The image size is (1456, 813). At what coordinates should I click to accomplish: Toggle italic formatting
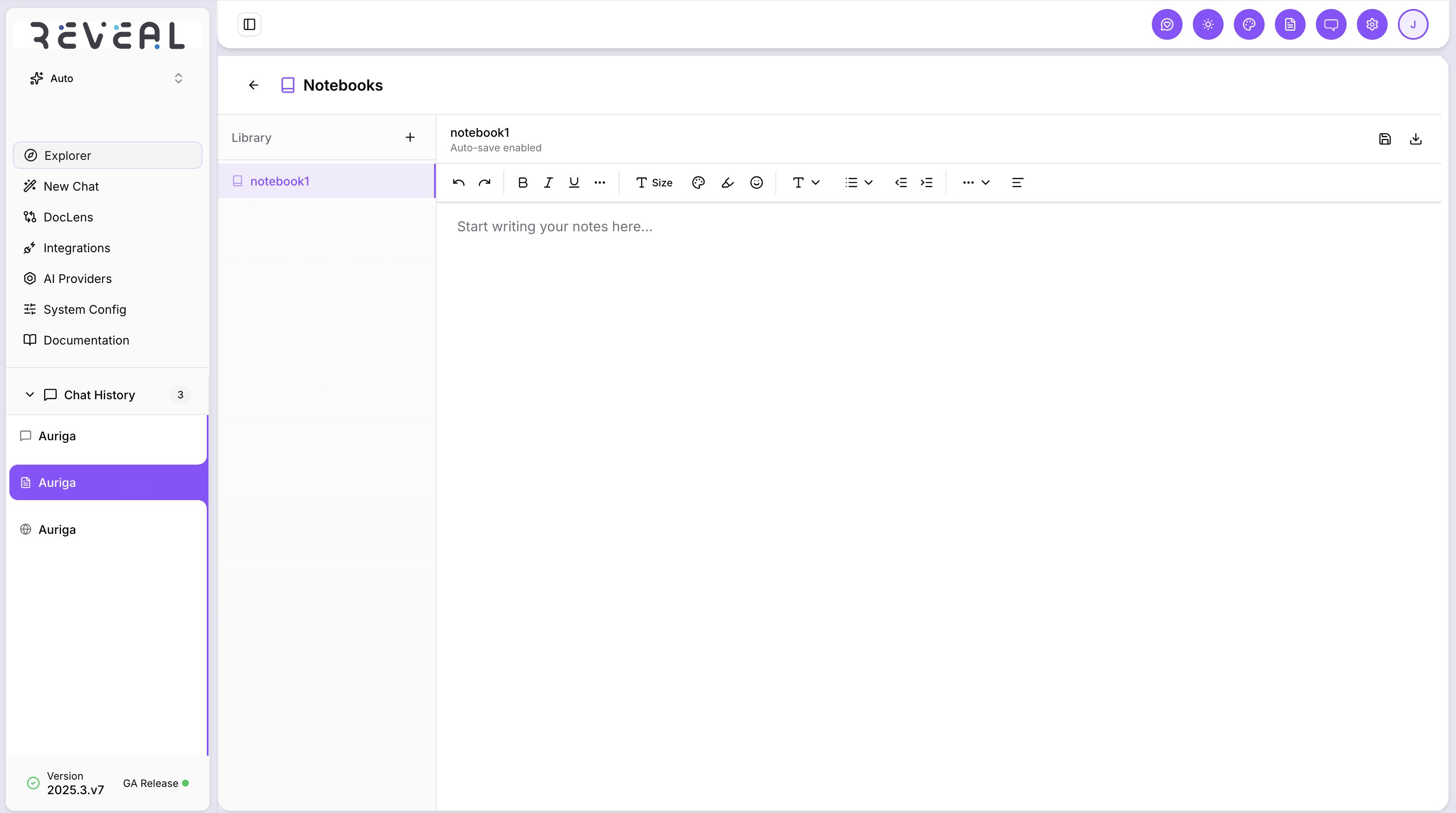[x=548, y=183]
